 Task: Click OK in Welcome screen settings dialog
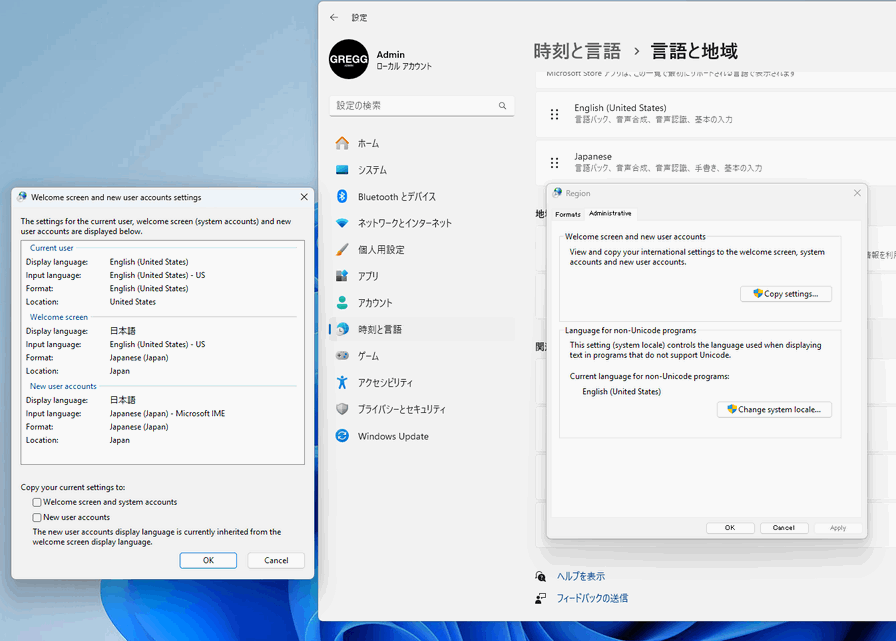(x=208, y=560)
